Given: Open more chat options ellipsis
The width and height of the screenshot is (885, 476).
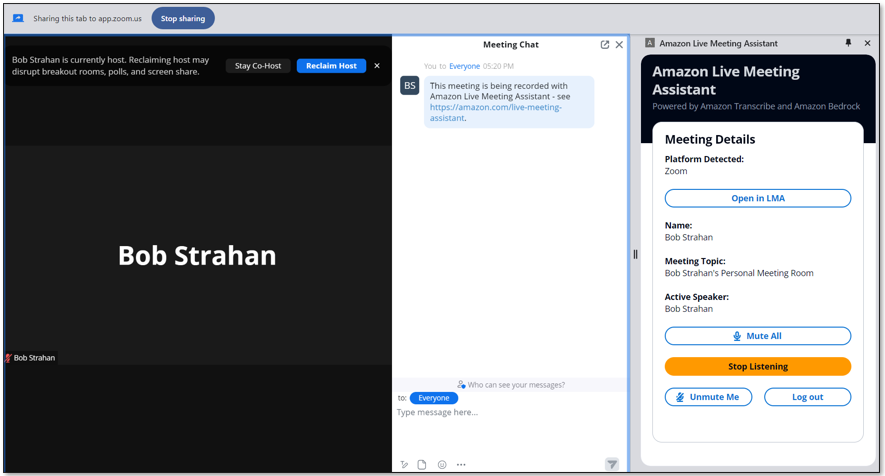Looking at the screenshot, I should pyautogui.click(x=461, y=465).
